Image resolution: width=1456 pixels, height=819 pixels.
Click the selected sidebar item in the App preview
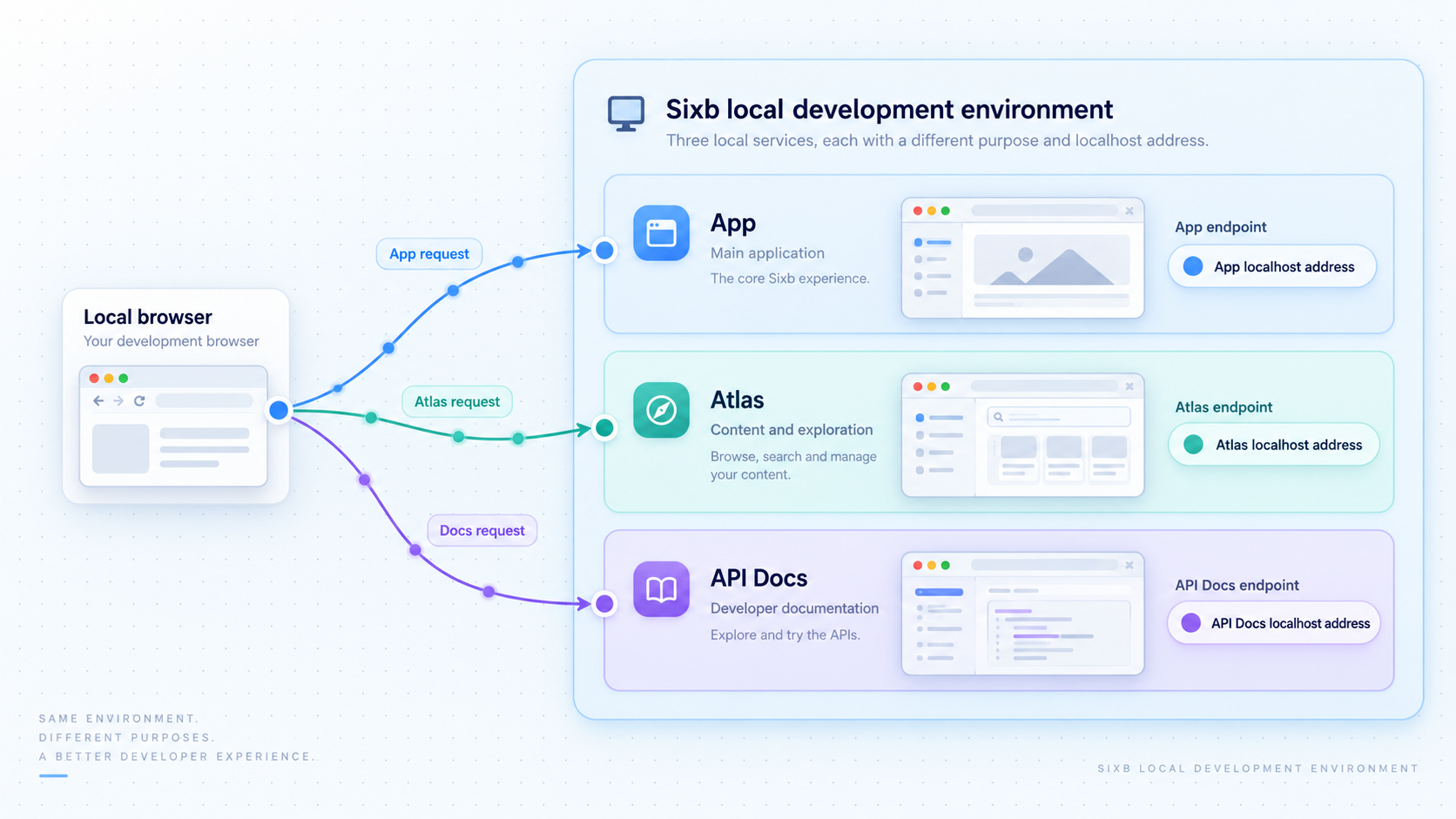933,242
